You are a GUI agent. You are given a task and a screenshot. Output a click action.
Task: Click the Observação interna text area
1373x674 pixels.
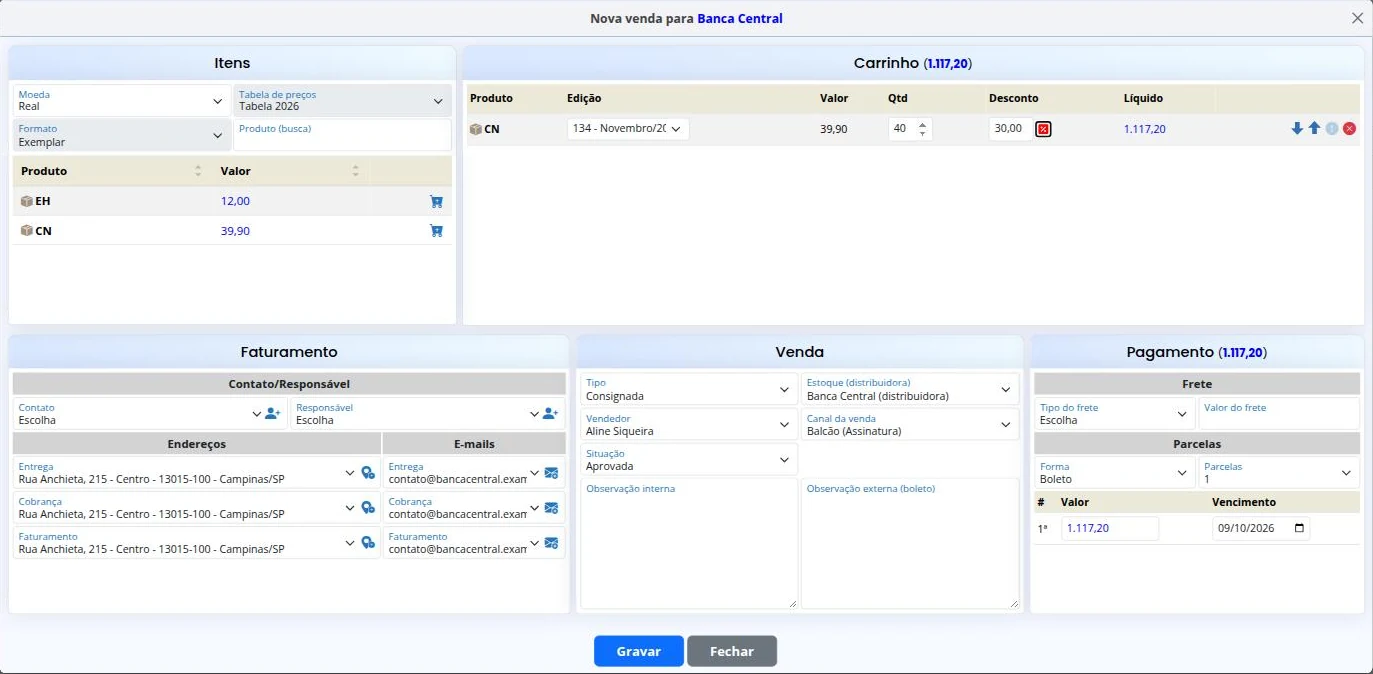[689, 543]
